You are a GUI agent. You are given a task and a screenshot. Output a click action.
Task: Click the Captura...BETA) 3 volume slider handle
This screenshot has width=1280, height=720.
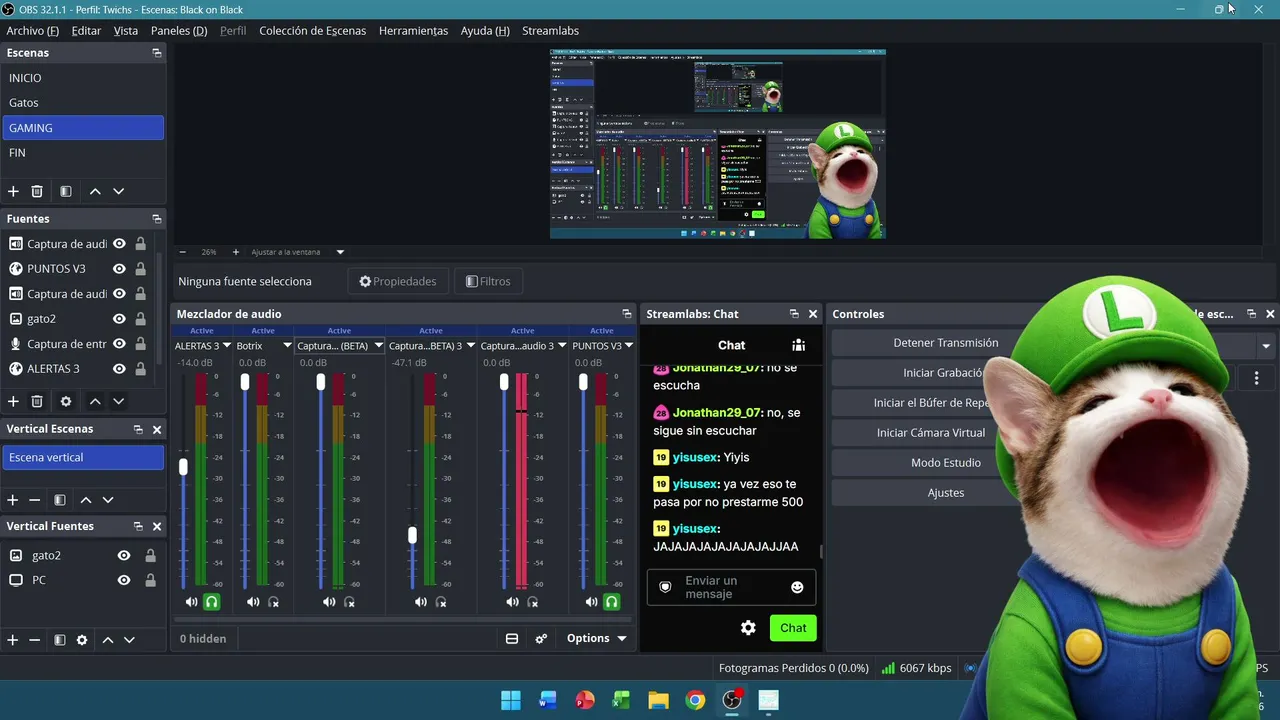(x=412, y=536)
